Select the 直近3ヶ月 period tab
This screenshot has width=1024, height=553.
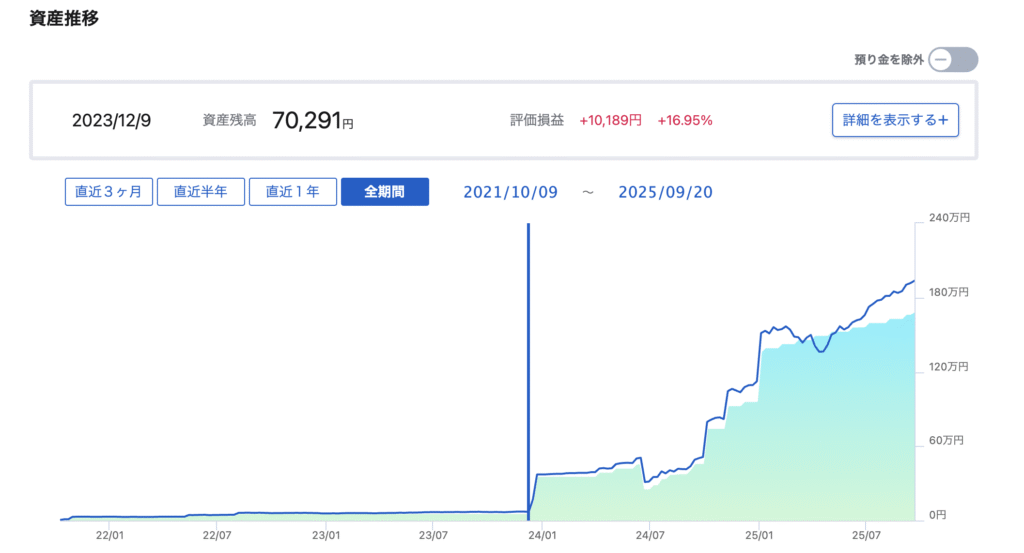[x=109, y=192]
